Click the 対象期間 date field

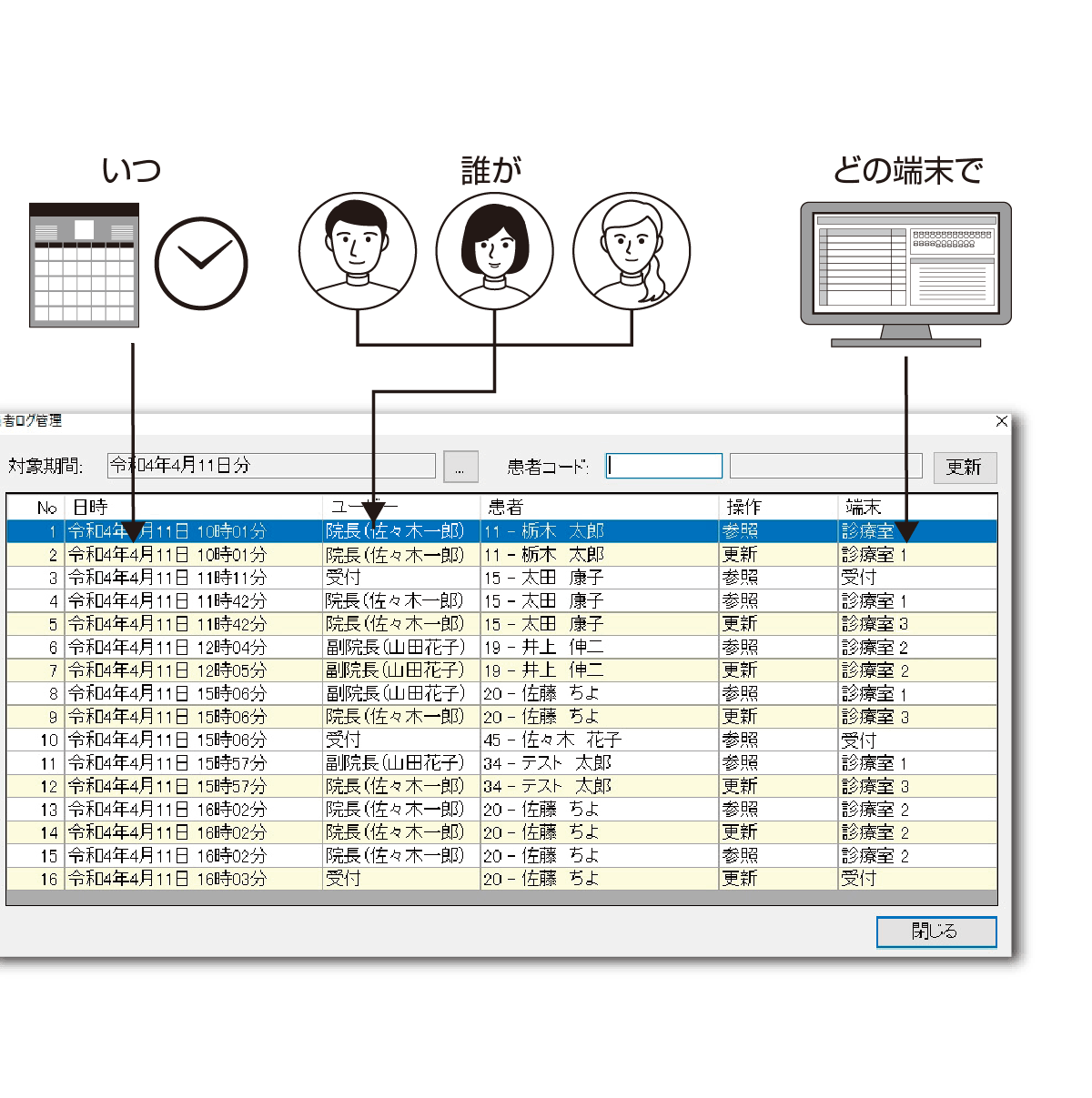tap(271, 466)
